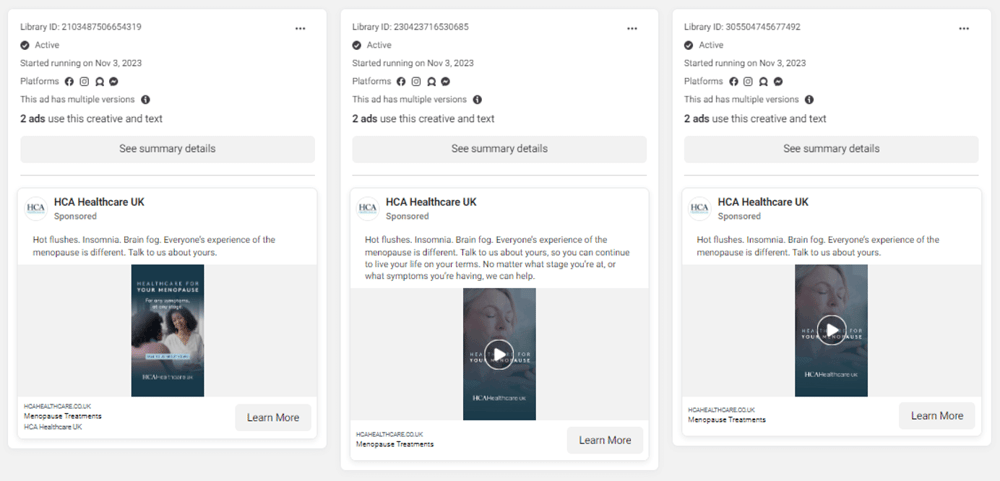Select Library ID 230423716530685 text
1000x481 pixels.
411,27
